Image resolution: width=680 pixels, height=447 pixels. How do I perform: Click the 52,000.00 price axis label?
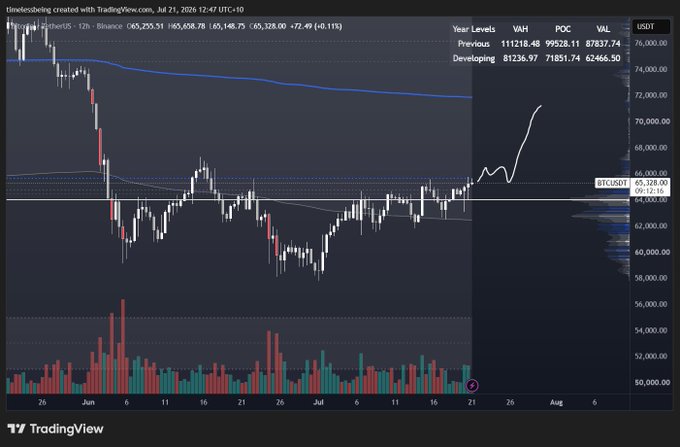(651, 356)
